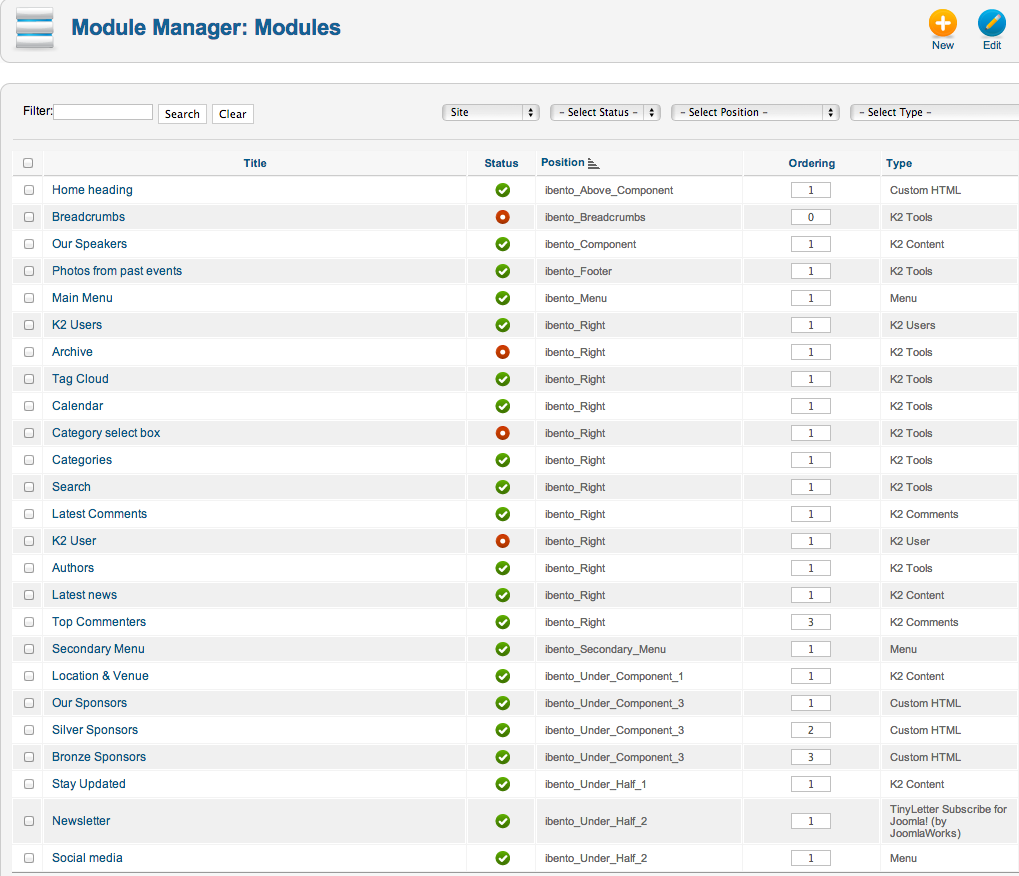Screen dimensions: 1019x876
Task: Select the Main Menu row checkbox
Action: [29, 298]
